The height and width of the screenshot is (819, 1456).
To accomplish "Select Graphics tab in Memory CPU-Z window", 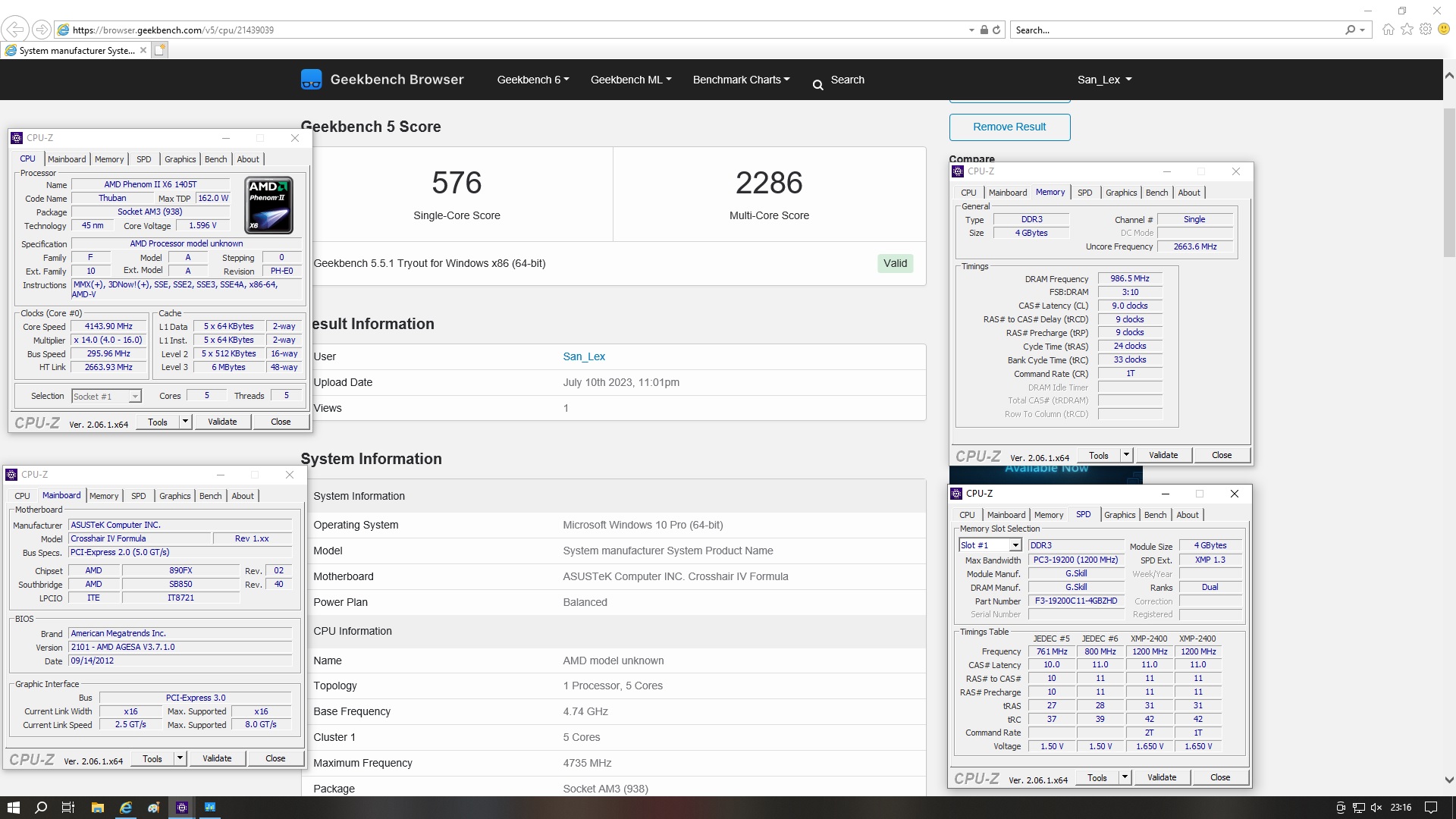I will [1121, 193].
